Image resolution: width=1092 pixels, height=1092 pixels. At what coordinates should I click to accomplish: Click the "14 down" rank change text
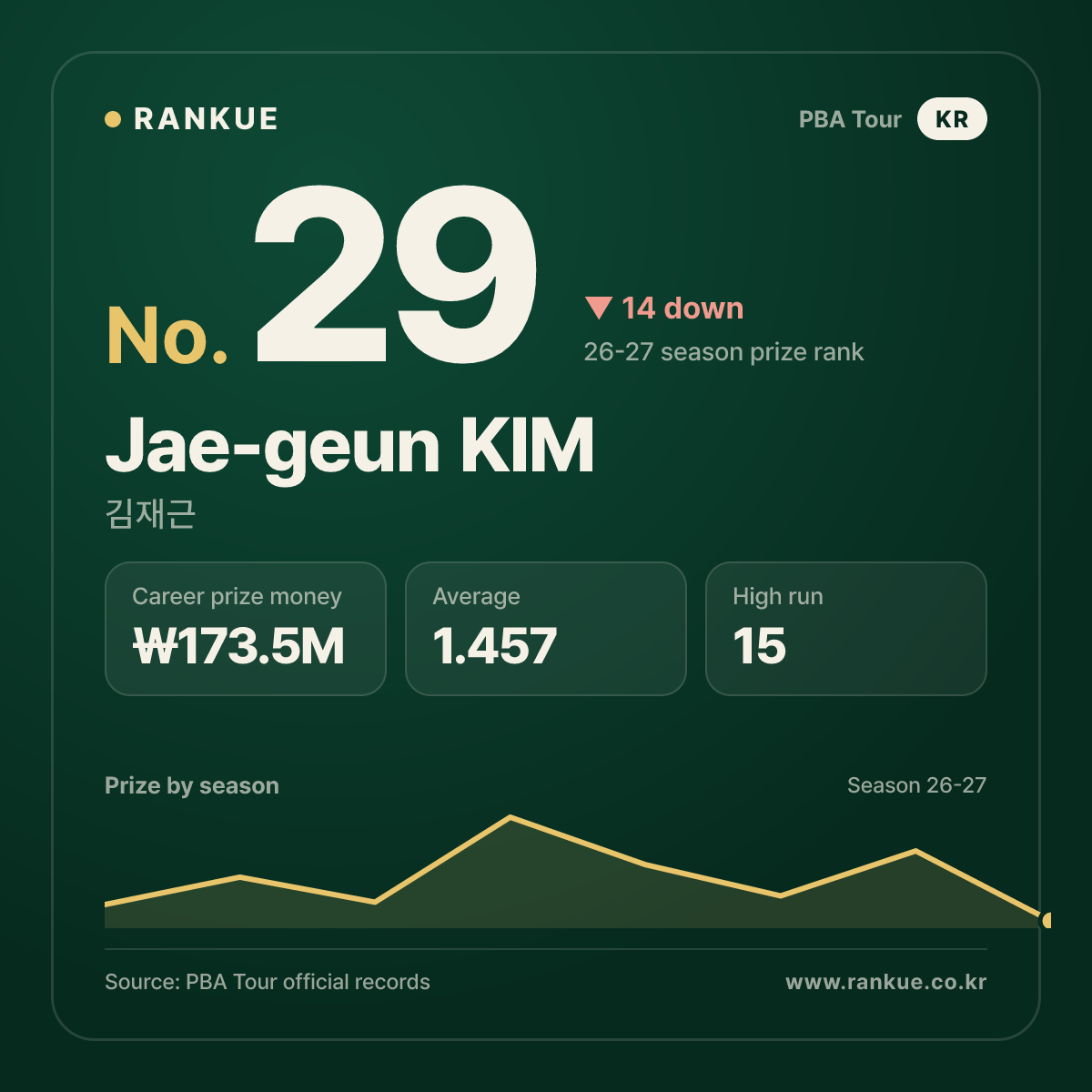click(x=682, y=308)
